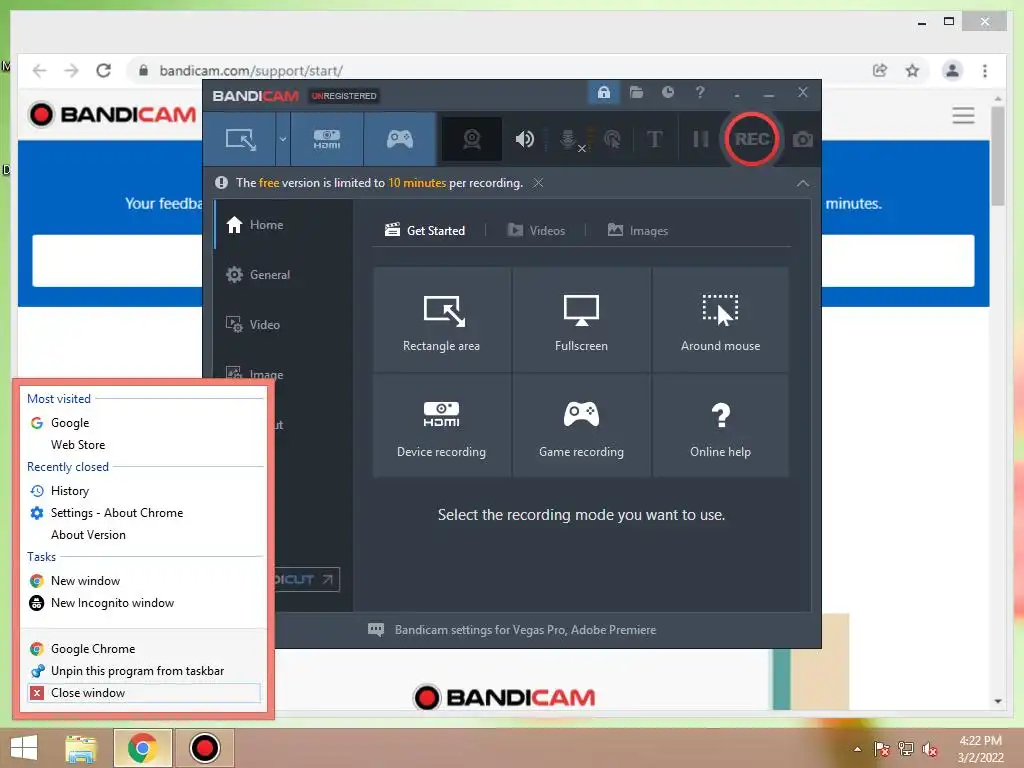Reload the Bandicam support page
Viewport: 1024px width, 768px height.
click(103, 71)
